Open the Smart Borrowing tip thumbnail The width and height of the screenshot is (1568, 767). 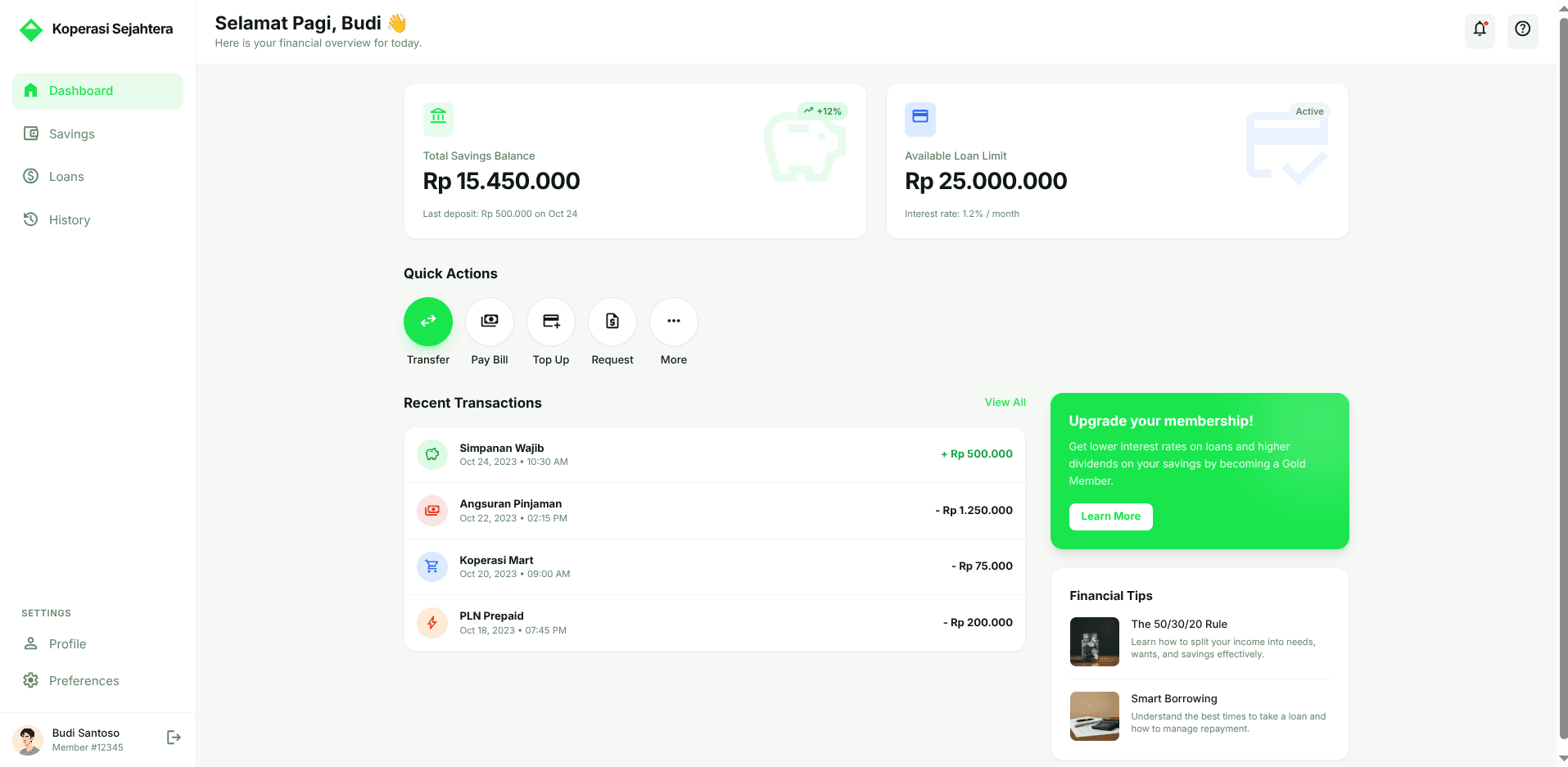click(1094, 716)
